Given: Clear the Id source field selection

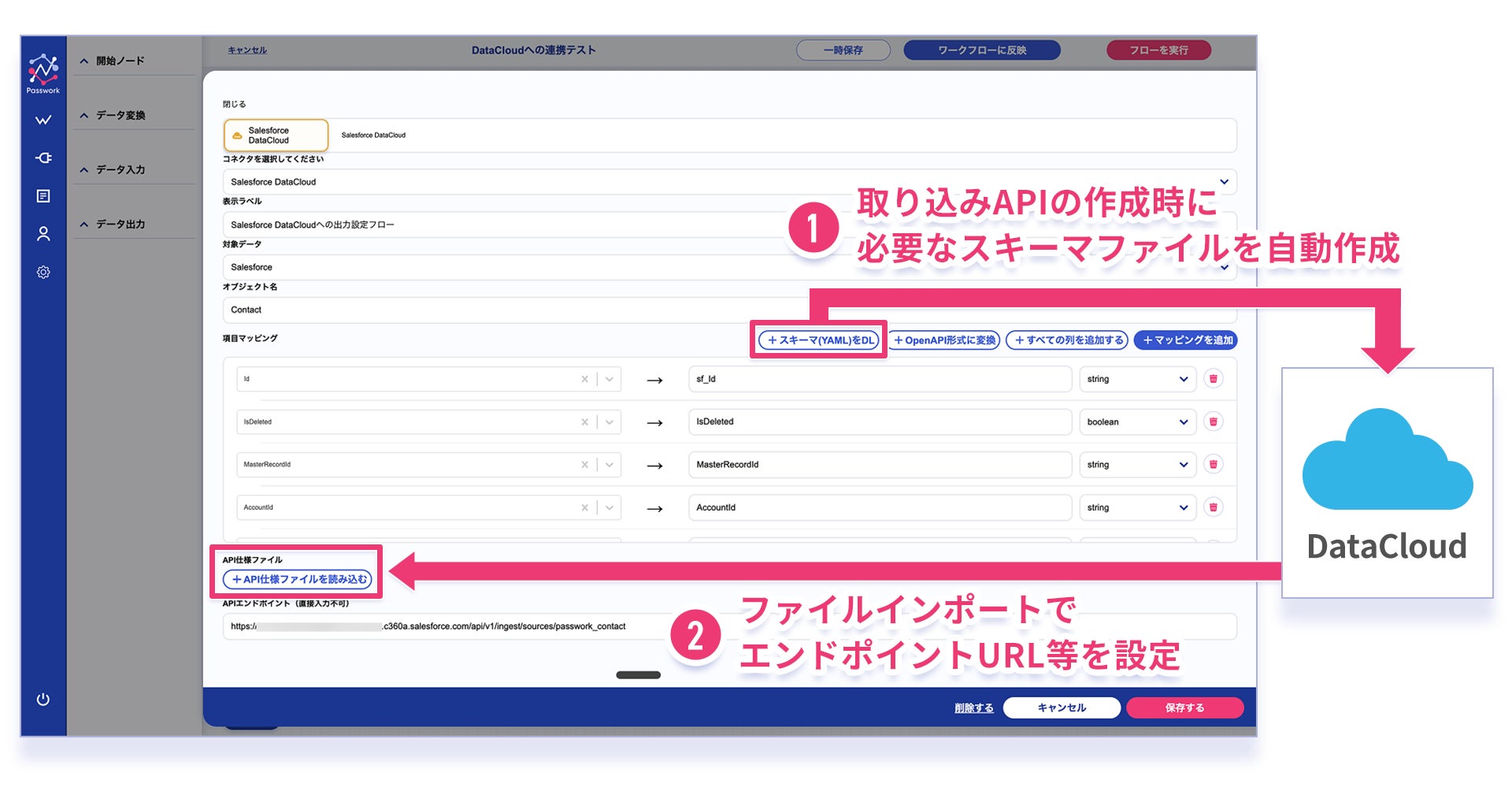Looking at the screenshot, I should [x=584, y=379].
